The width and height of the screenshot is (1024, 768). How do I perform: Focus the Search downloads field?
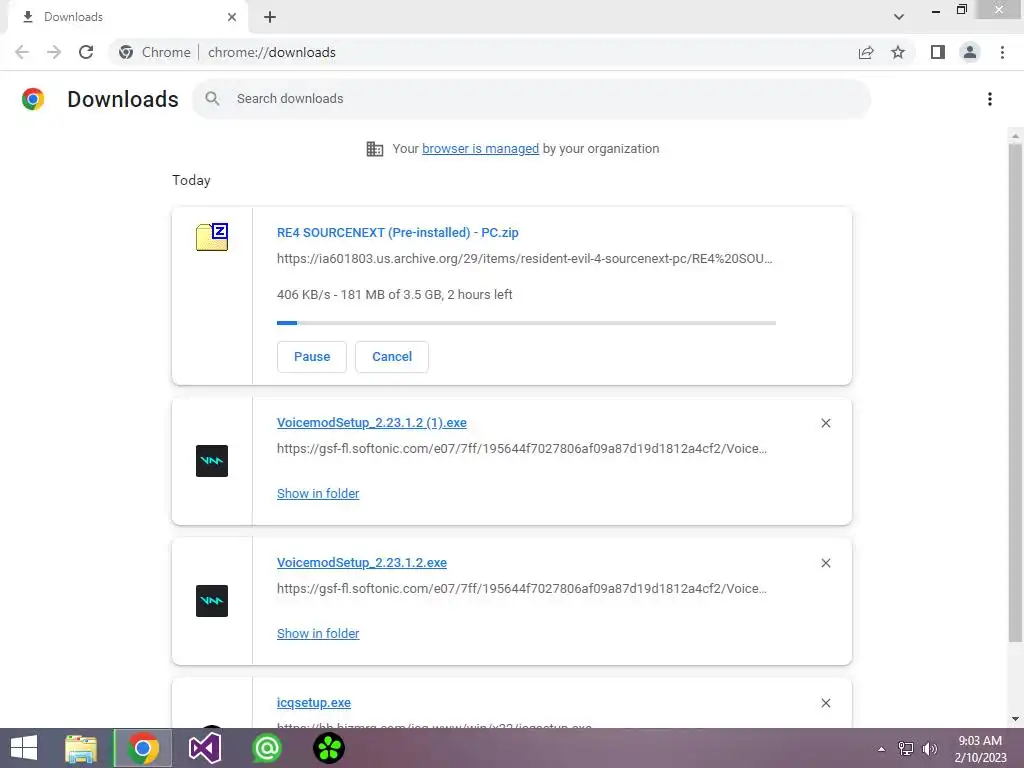pos(531,99)
